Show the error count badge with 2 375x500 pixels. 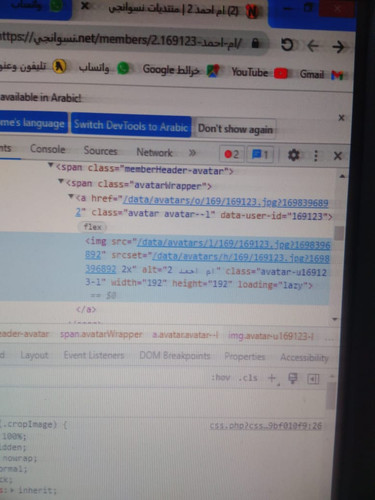pos(232,154)
